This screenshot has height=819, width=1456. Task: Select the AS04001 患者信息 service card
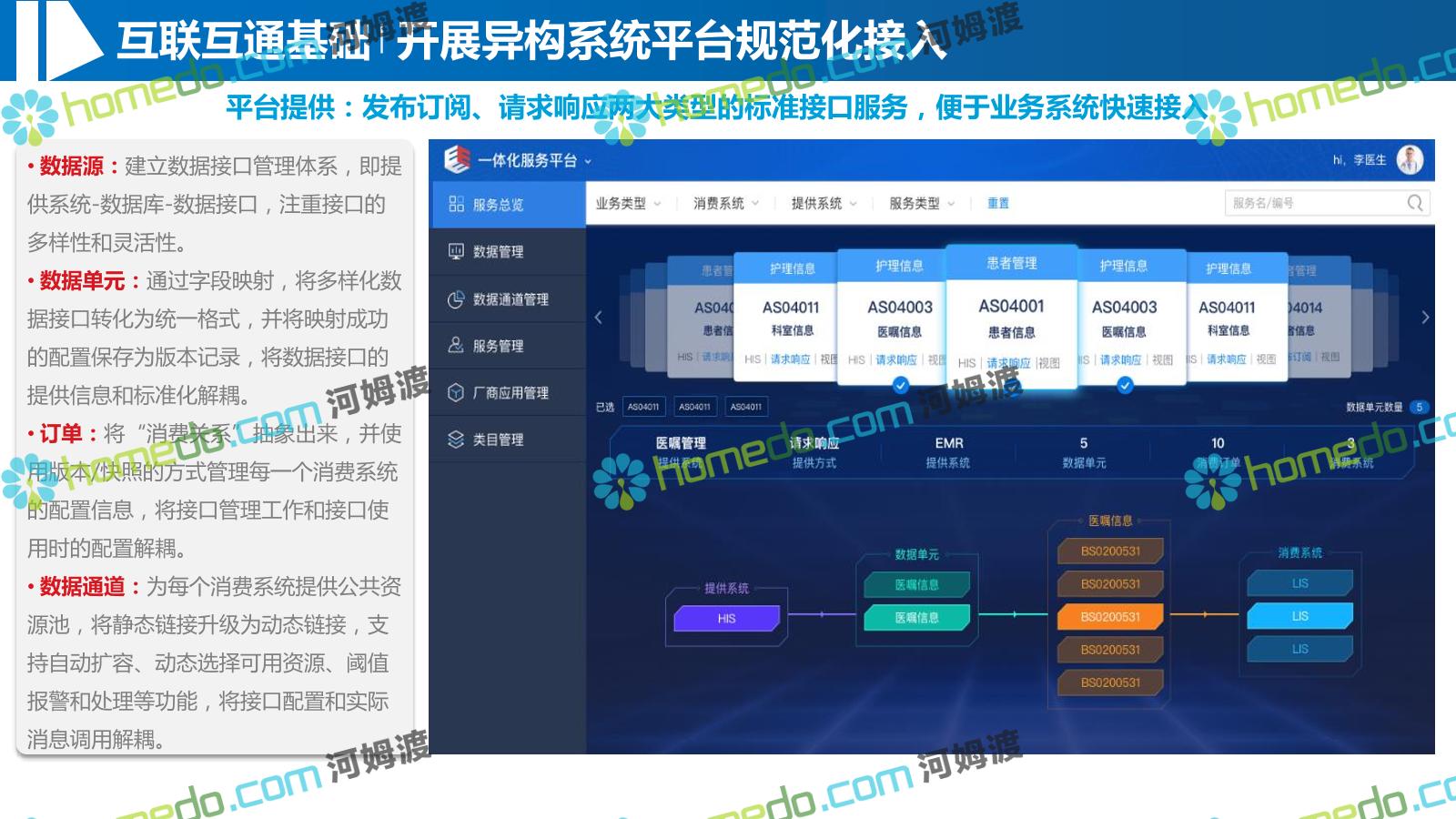(x=1011, y=317)
